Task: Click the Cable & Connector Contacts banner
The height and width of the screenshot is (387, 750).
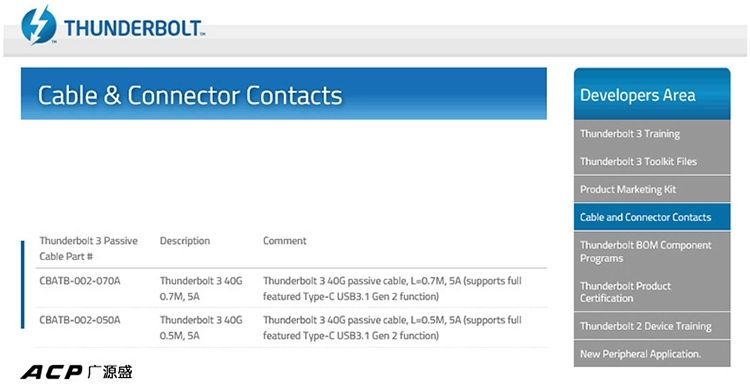Action: 284,94
